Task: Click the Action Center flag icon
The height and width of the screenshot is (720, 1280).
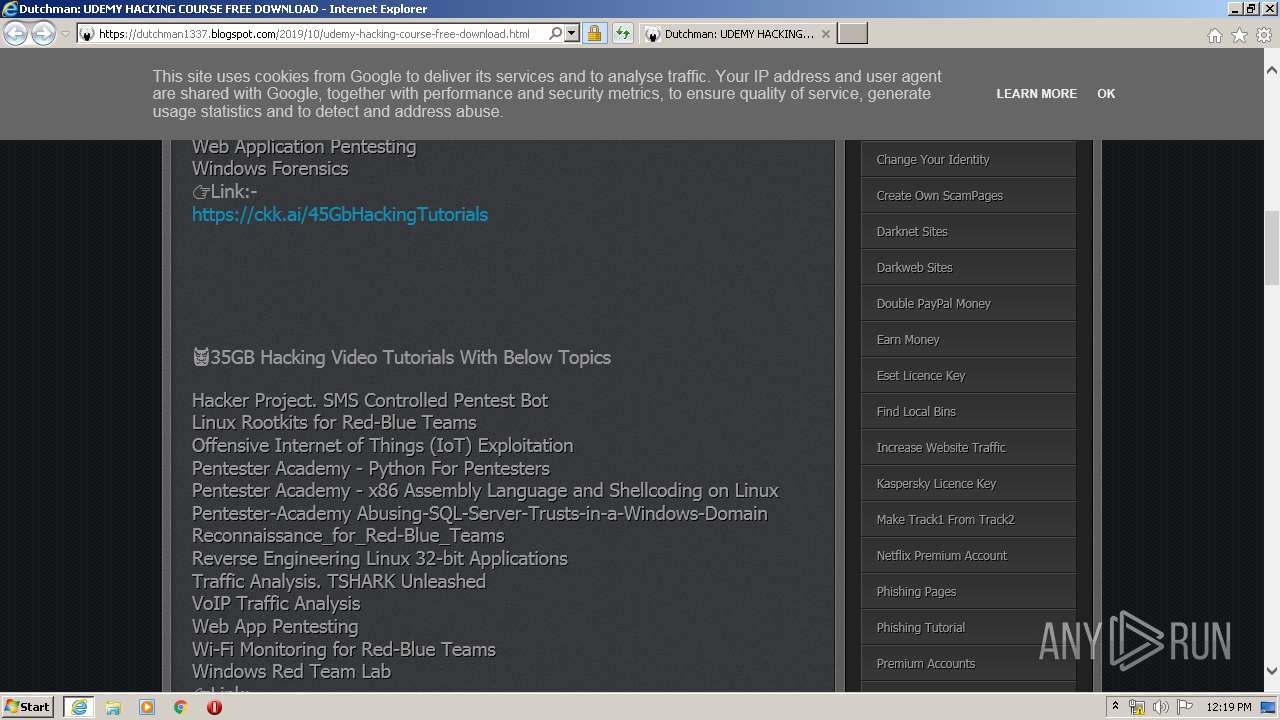Action: pyautogui.click(x=1185, y=707)
